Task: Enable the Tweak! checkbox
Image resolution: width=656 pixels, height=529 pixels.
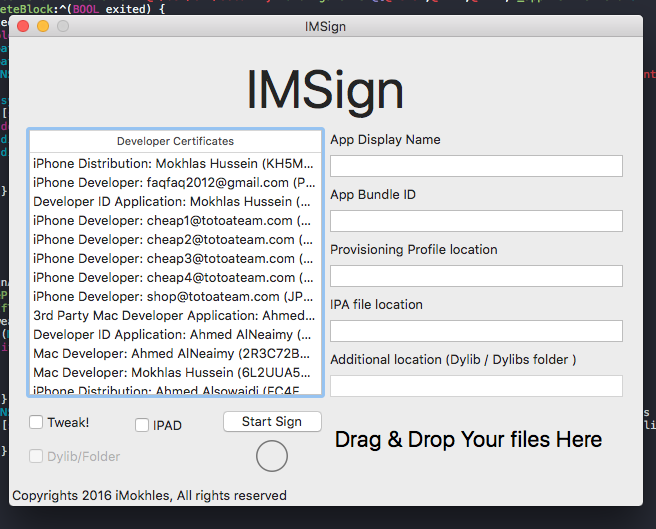Action: click(x=36, y=422)
